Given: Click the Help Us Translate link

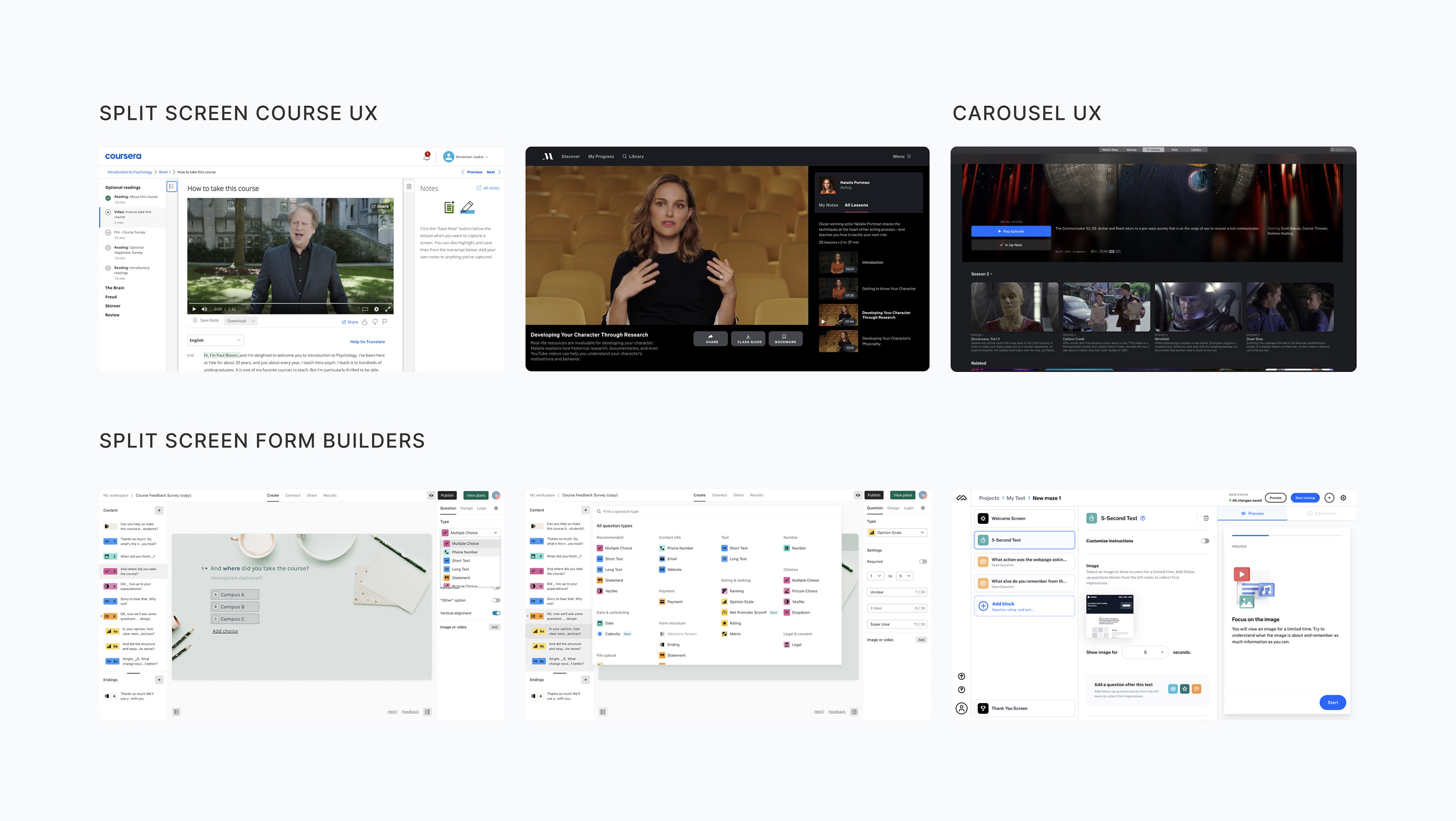Looking at the screenshot, I should coord(367,342).
